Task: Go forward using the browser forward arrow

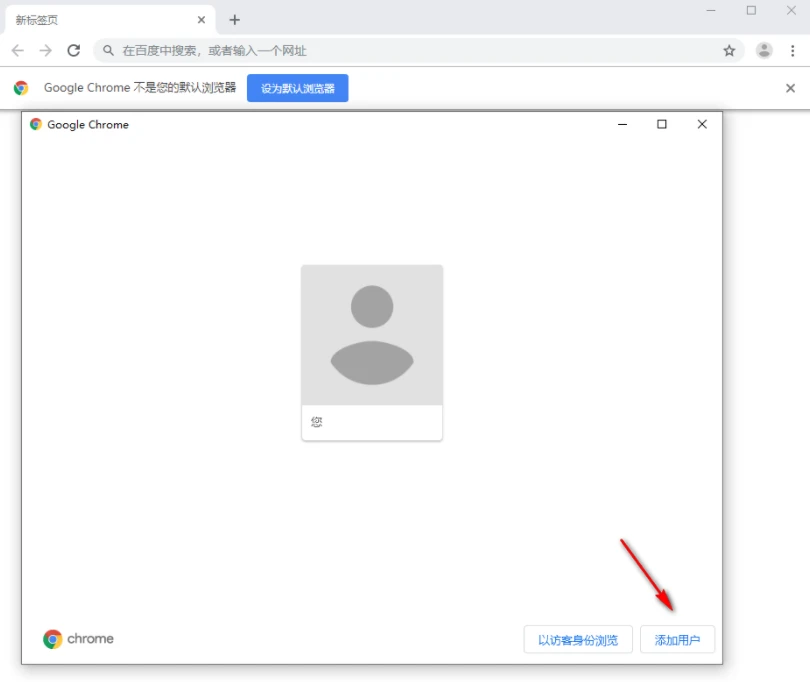Action: click(x=45, y=51)
